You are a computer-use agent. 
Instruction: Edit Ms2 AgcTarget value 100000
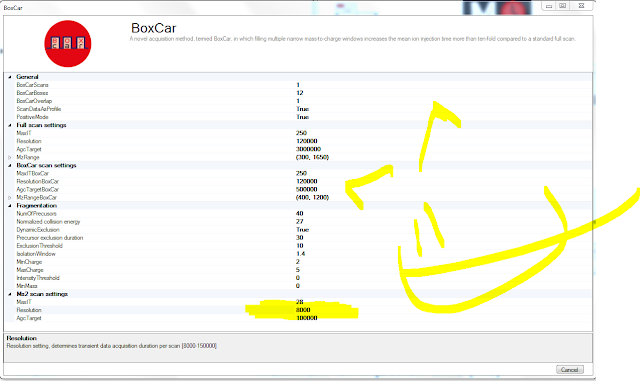[307, 318]
